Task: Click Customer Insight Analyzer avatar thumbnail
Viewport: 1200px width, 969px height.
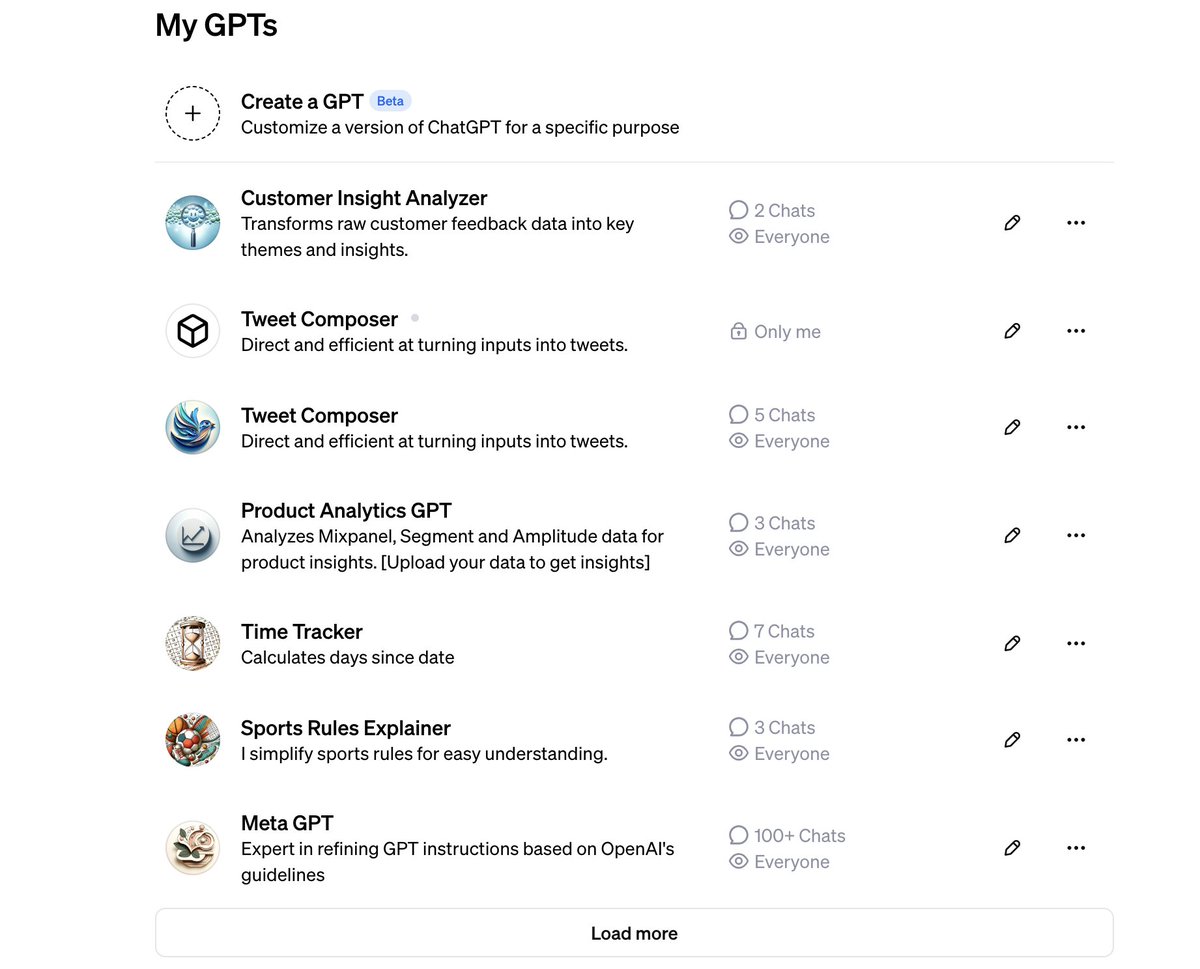Action: point(193,223)
